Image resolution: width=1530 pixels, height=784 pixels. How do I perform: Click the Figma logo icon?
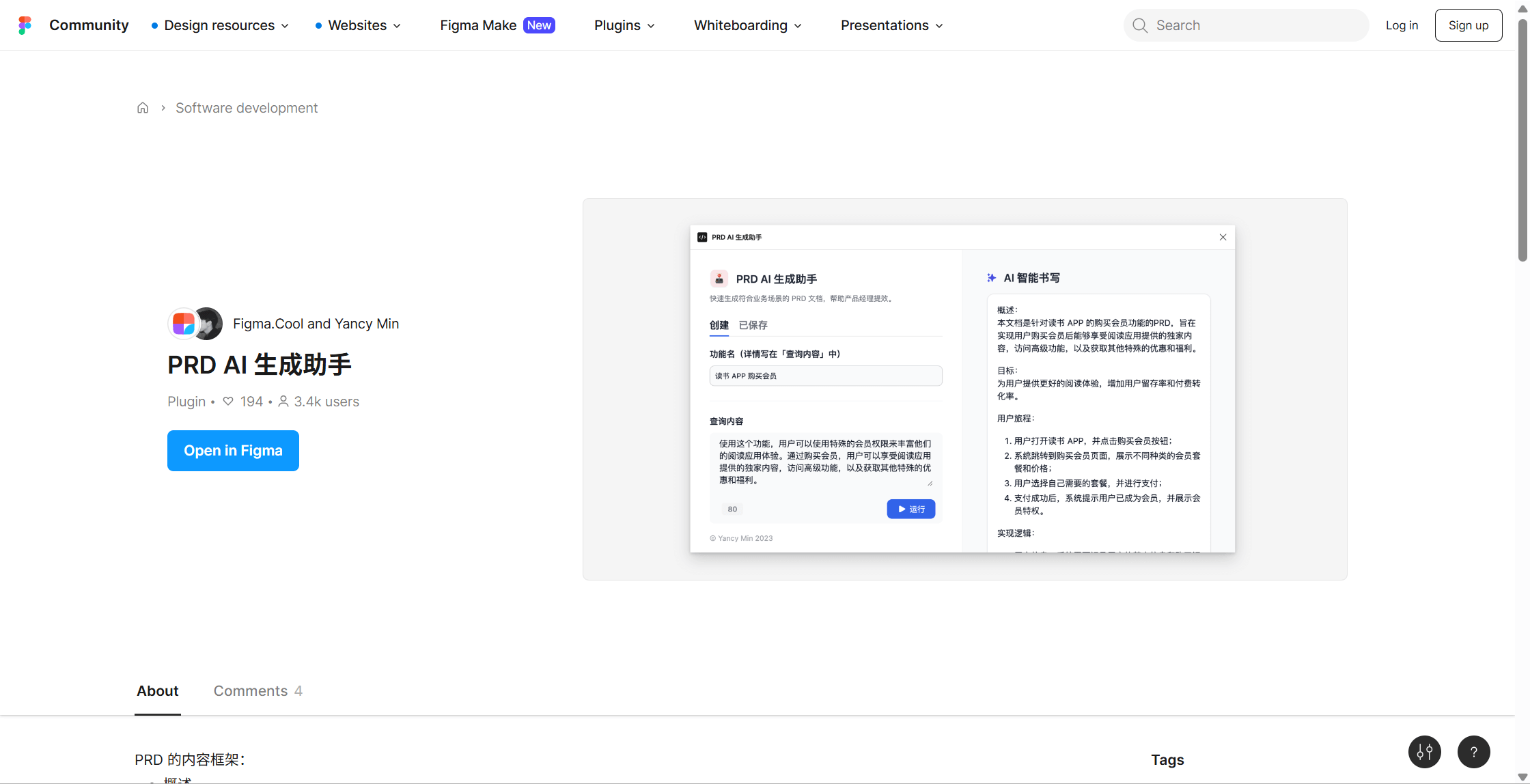[x=25, y=25]
